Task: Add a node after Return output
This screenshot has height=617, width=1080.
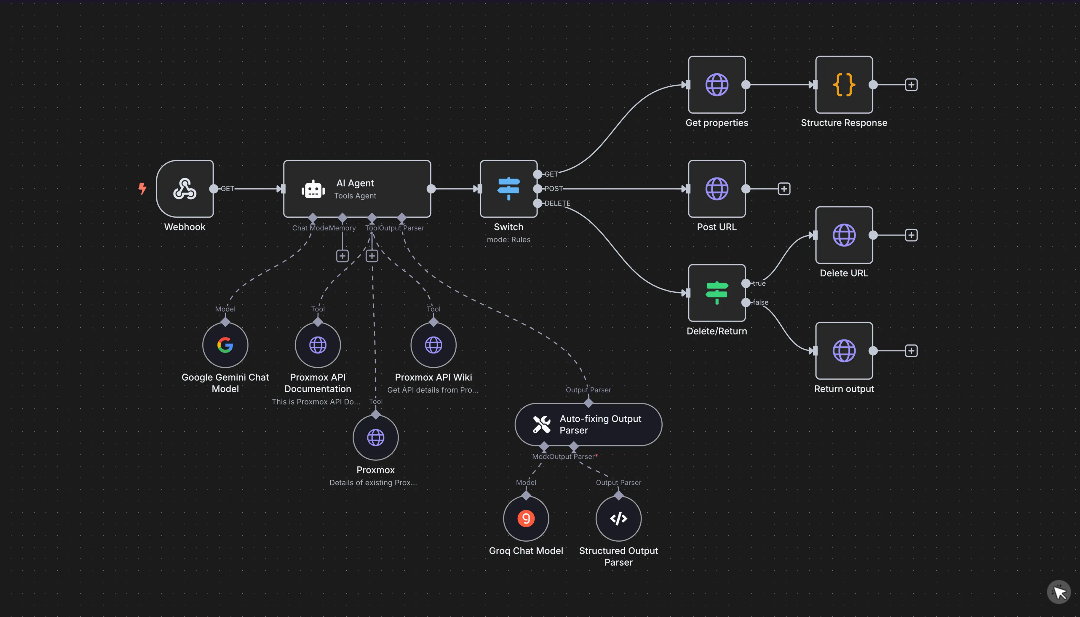Action: (911, 351)
